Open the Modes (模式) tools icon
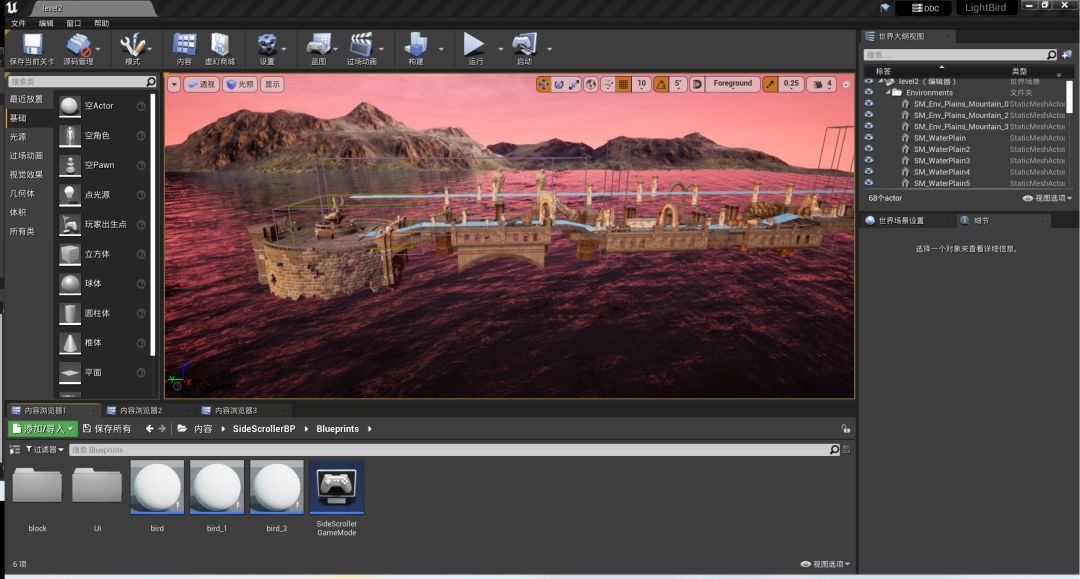1080x579 pixels. click(x=132, y=45)
